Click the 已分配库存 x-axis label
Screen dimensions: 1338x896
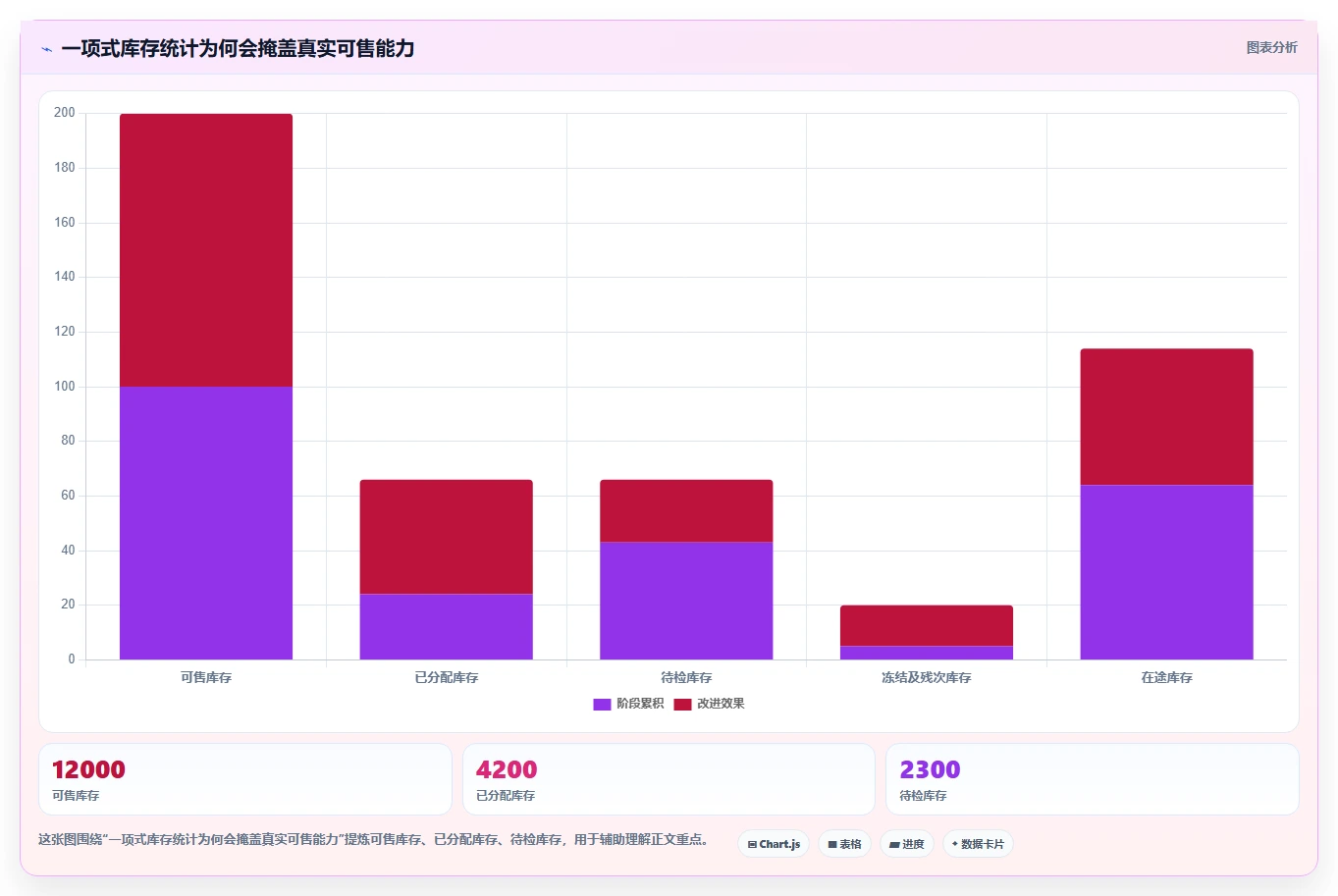[x=447, y=678]
